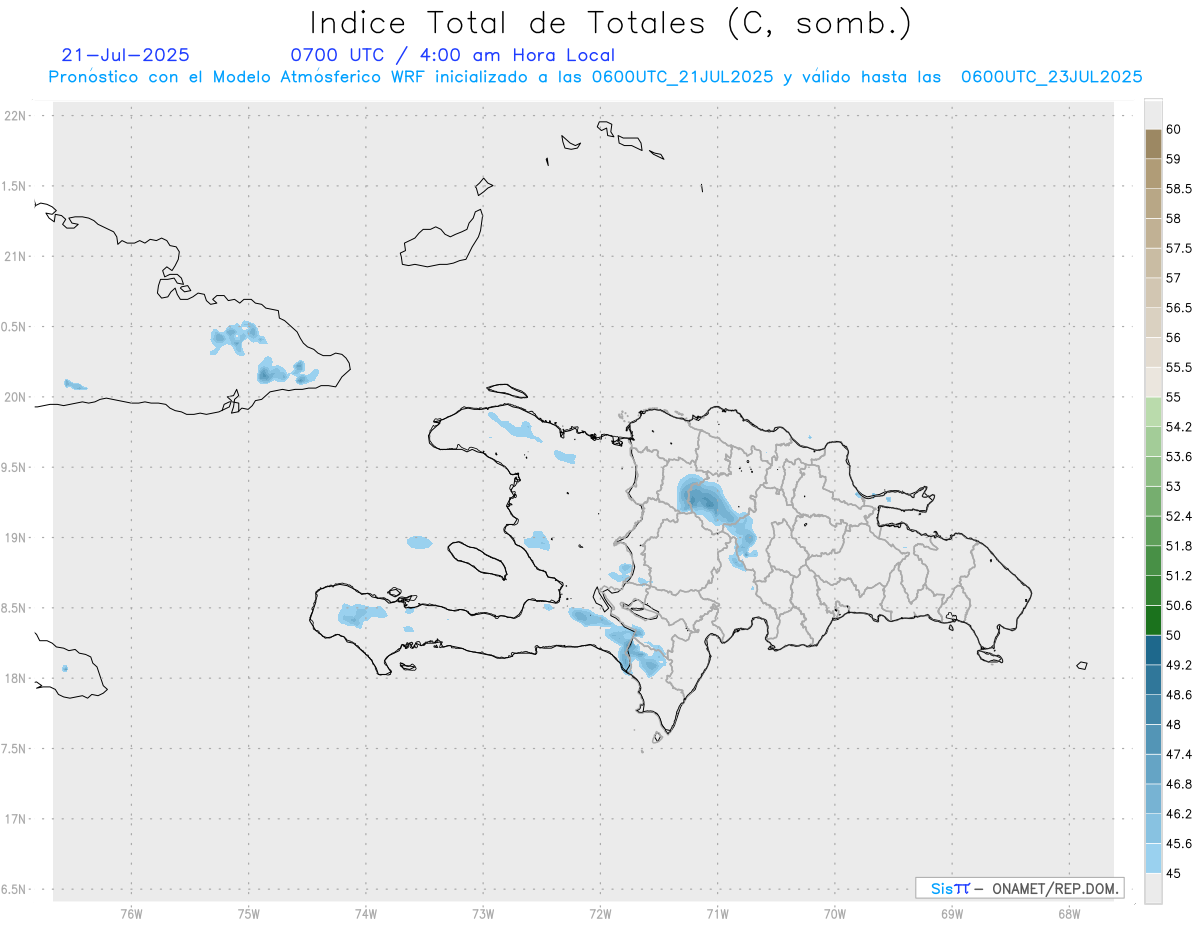Viewport: 1200px width, 927px height.
Task: Click the "20N" latitude label
Action: coord(15,397)
